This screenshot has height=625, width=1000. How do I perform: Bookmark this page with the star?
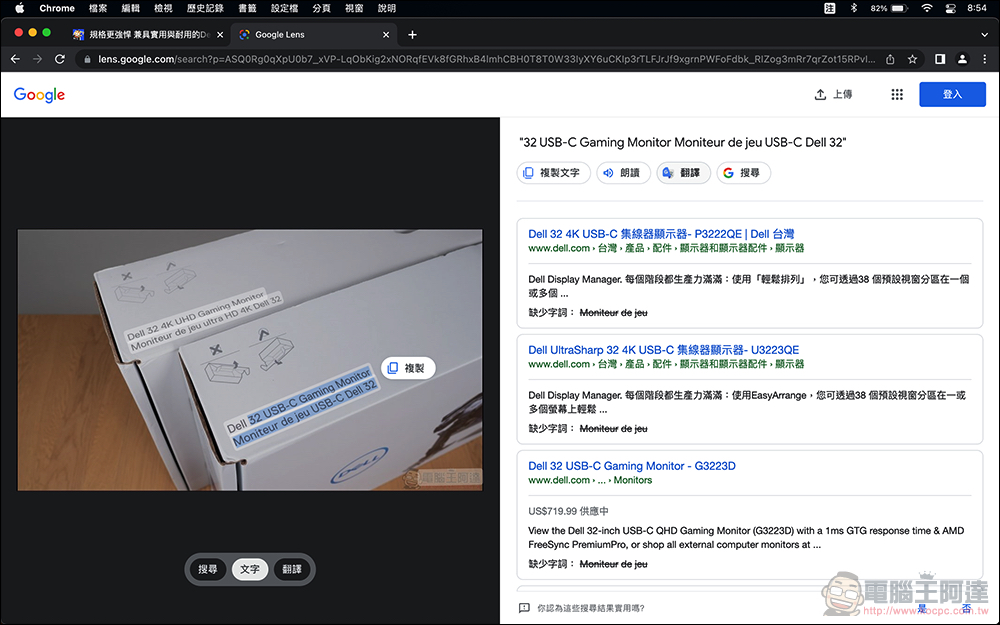pos(913,59)
